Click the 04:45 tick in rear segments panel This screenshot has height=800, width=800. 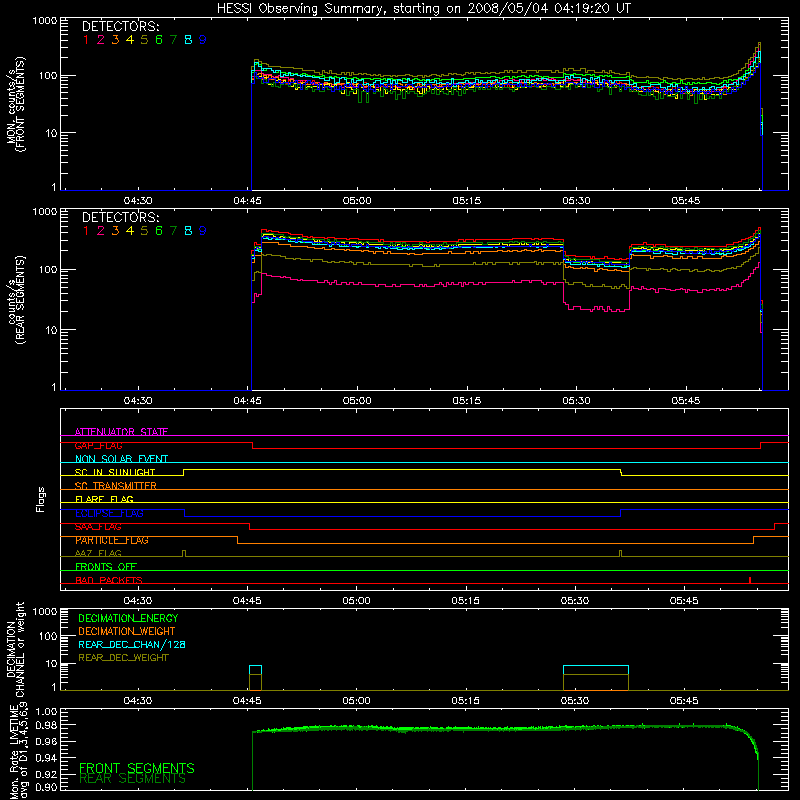point(247,401)
